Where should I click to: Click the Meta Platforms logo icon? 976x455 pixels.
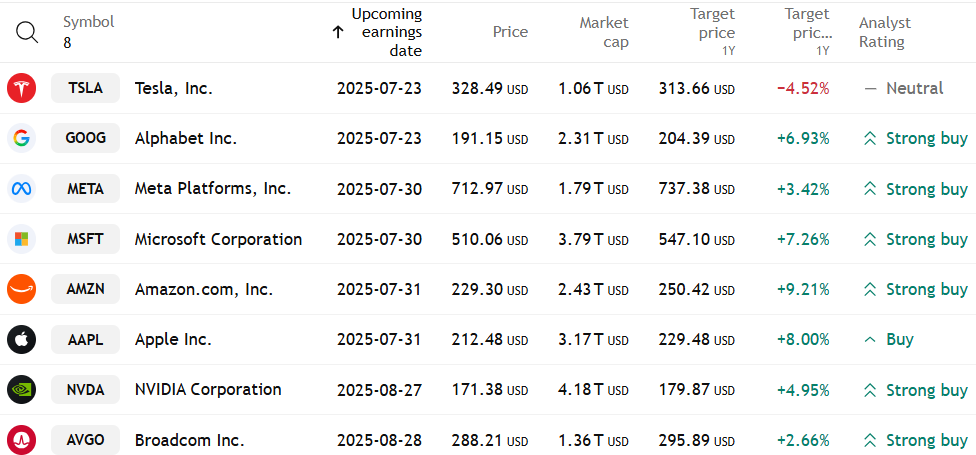tap(21, 189)
